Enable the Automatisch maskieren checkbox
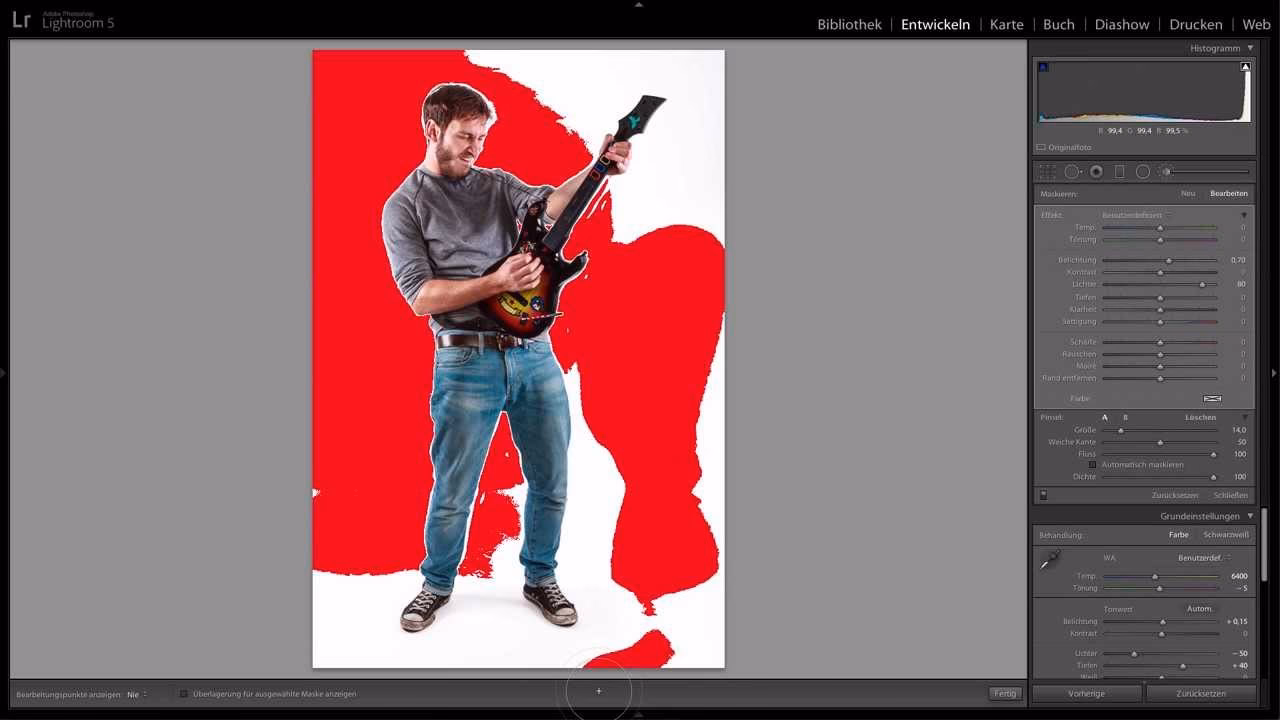1280x720 pixels. pyautogui.click(x=1094, y=465)
